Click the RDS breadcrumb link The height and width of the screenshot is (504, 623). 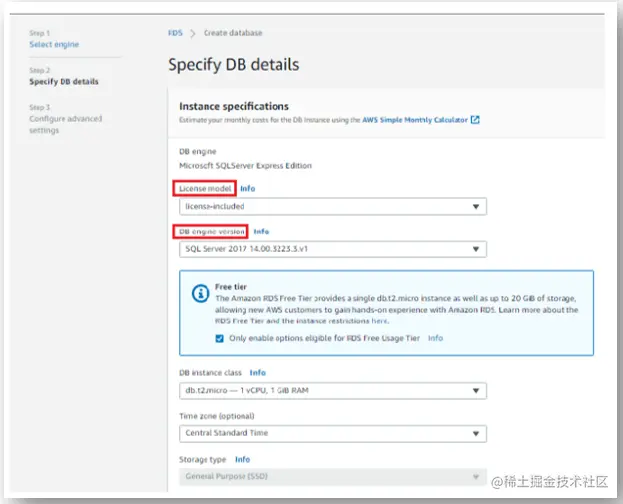pyautogui.click(x=175, y=33)
